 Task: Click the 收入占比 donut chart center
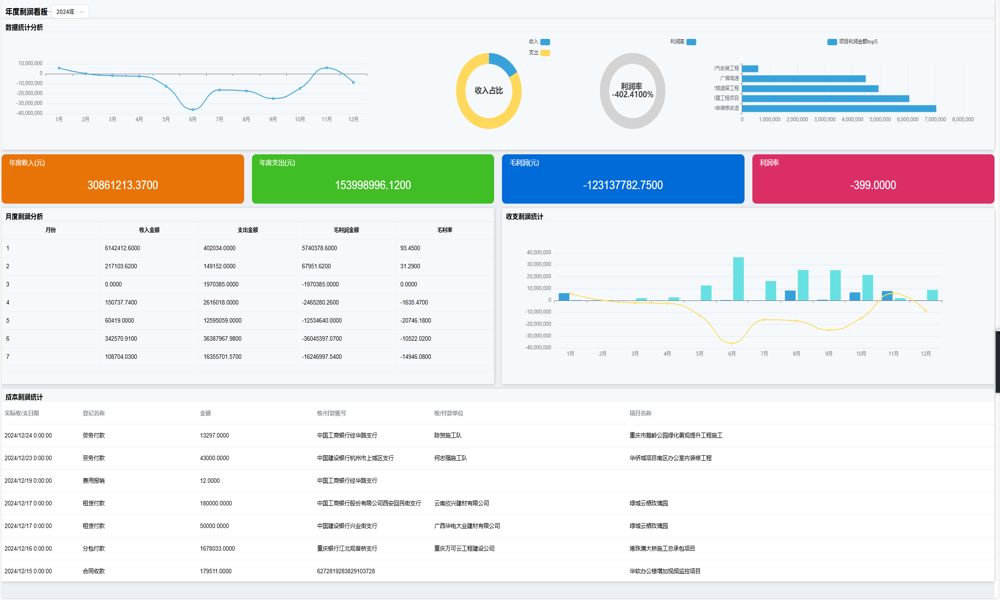489,91
